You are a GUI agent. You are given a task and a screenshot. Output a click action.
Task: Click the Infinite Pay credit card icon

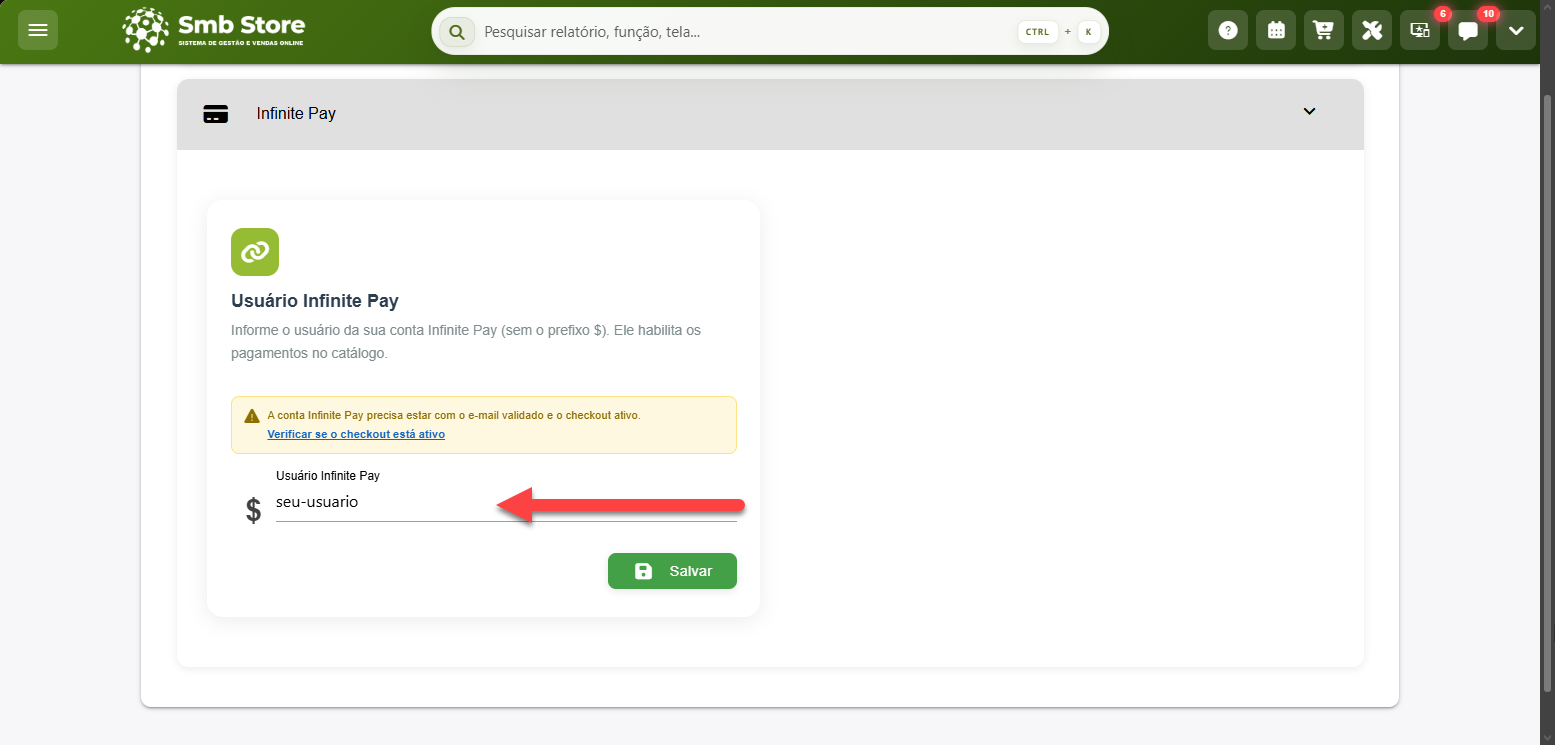[x=215, y=114]
